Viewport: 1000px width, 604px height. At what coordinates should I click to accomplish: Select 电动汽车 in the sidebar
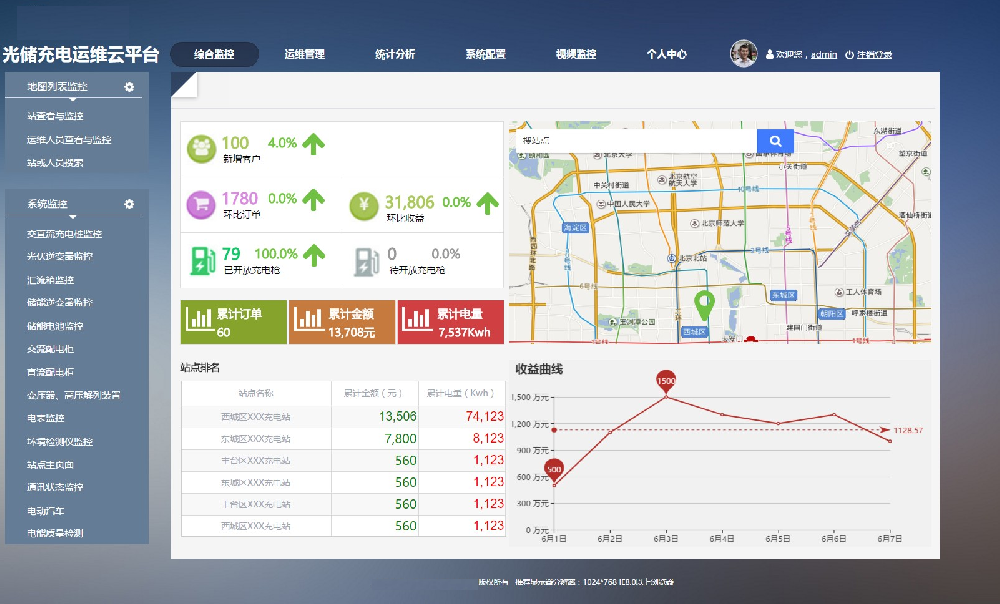coord(46,511)
